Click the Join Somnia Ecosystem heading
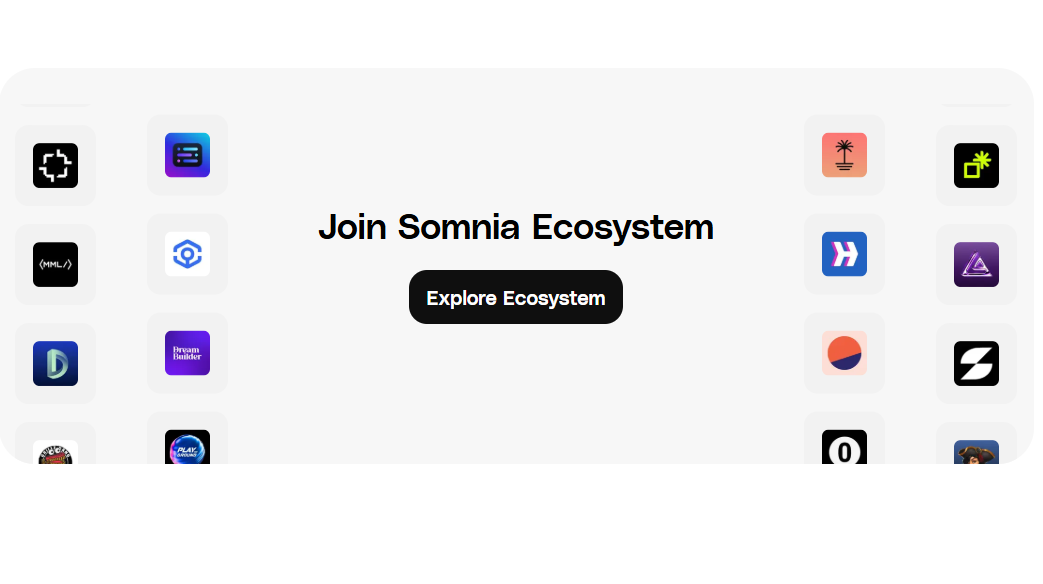 coord(516,227)
